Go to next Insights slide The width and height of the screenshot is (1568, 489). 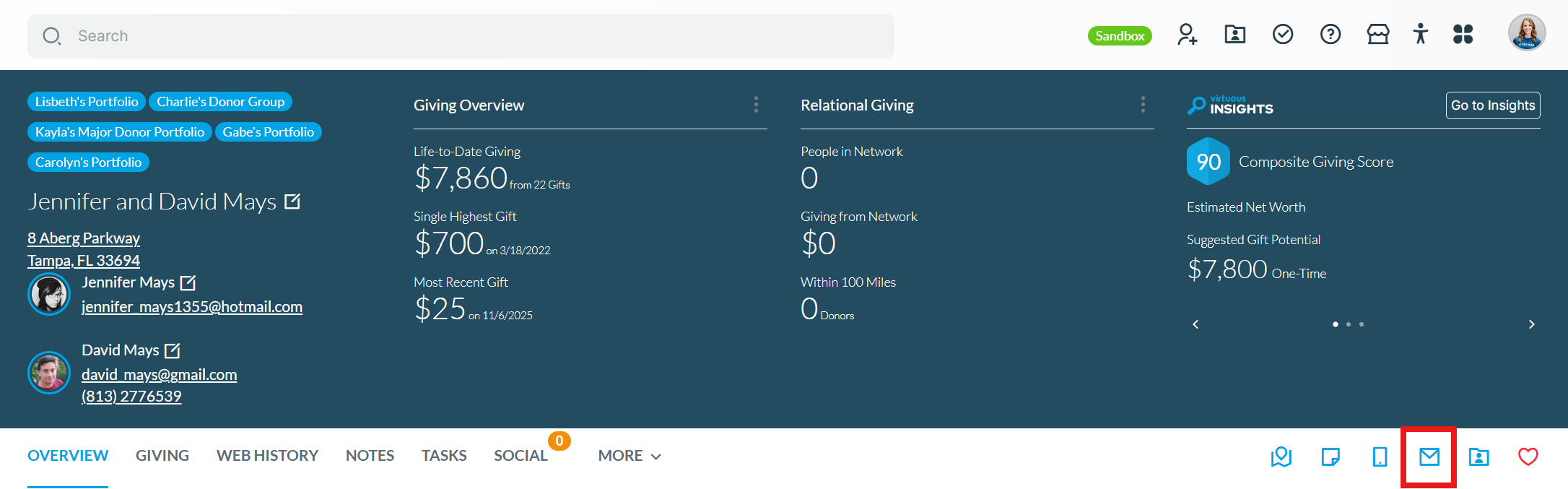click(1532, 324)
